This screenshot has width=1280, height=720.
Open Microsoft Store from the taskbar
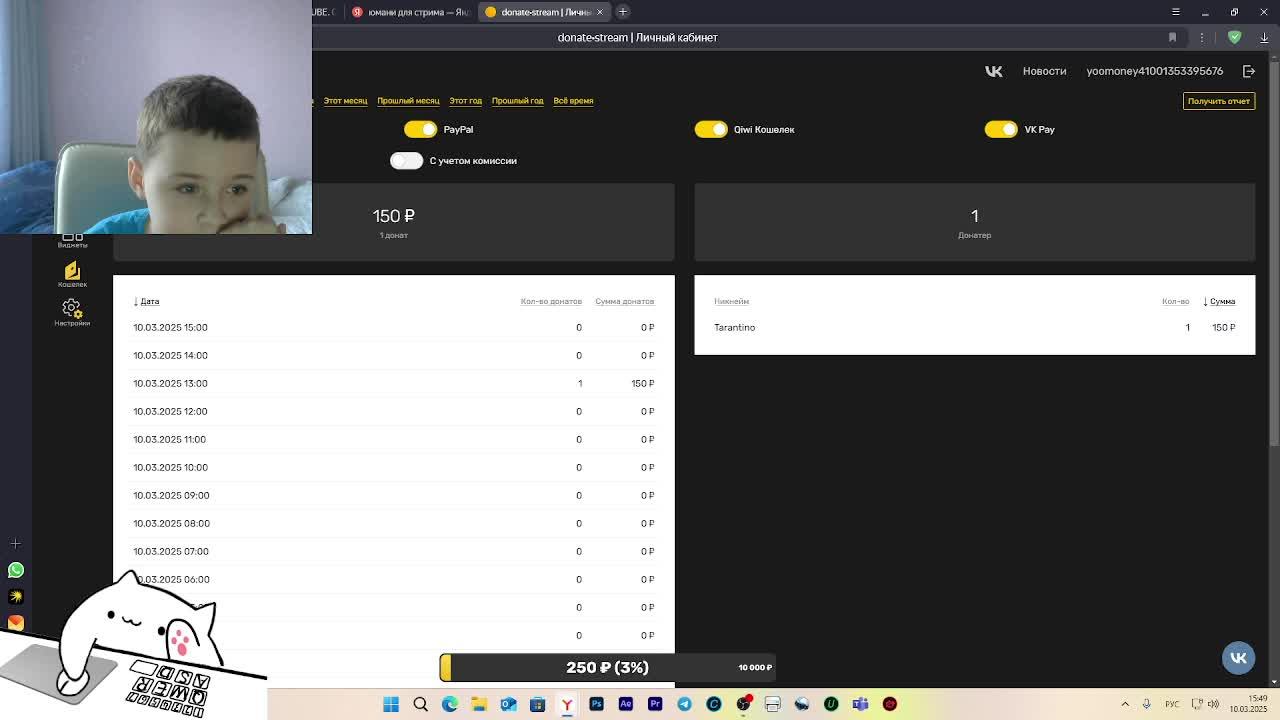coord(537,704)
